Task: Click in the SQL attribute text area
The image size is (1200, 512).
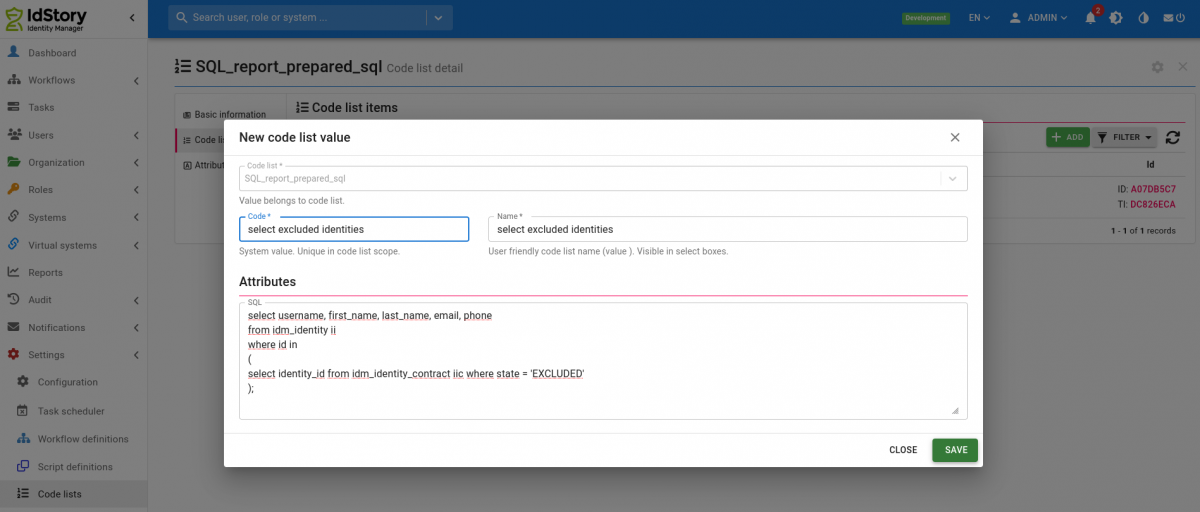Action: click(x=603, y=361)
